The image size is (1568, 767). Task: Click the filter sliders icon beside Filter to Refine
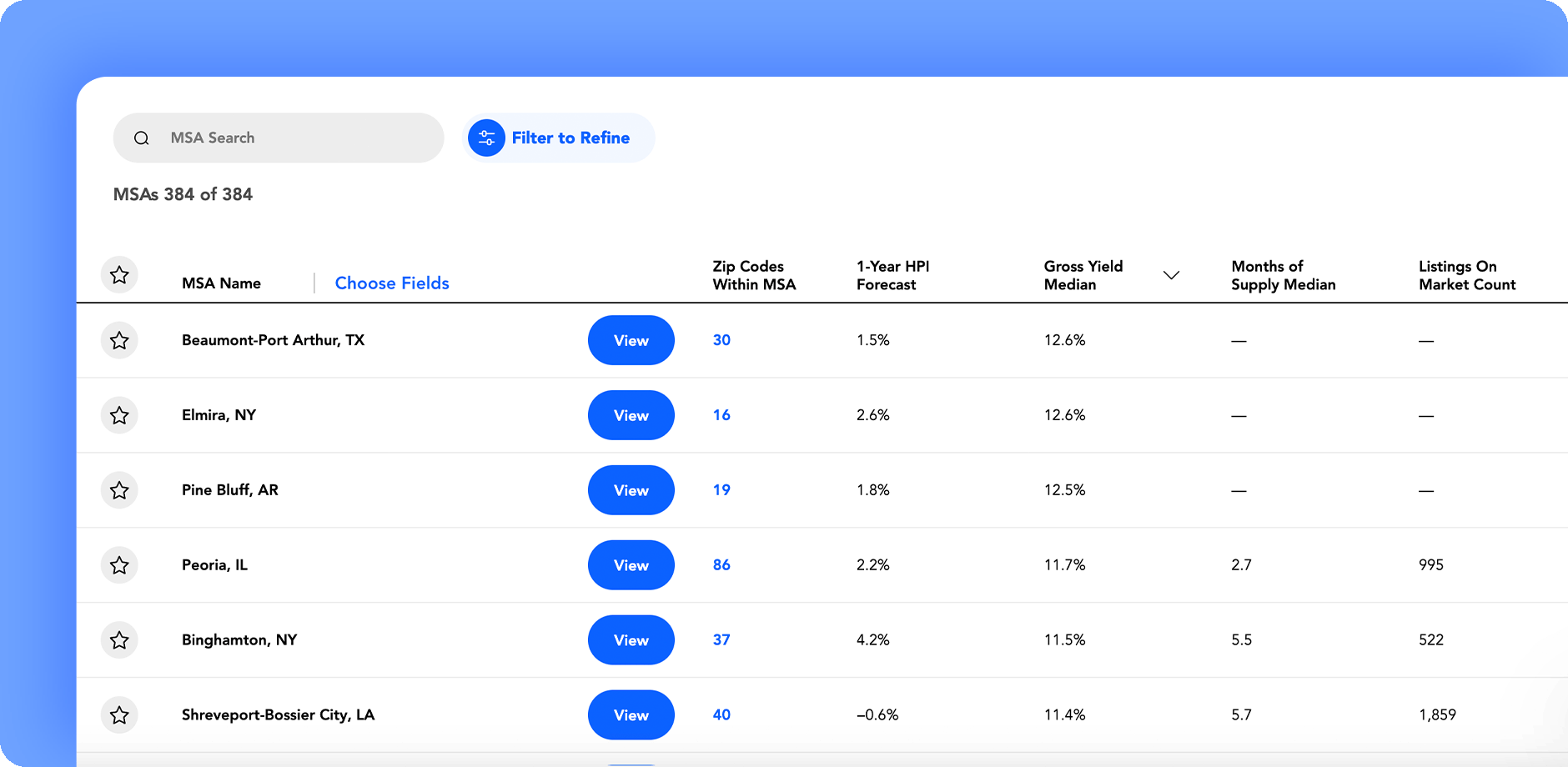point(486,138)
